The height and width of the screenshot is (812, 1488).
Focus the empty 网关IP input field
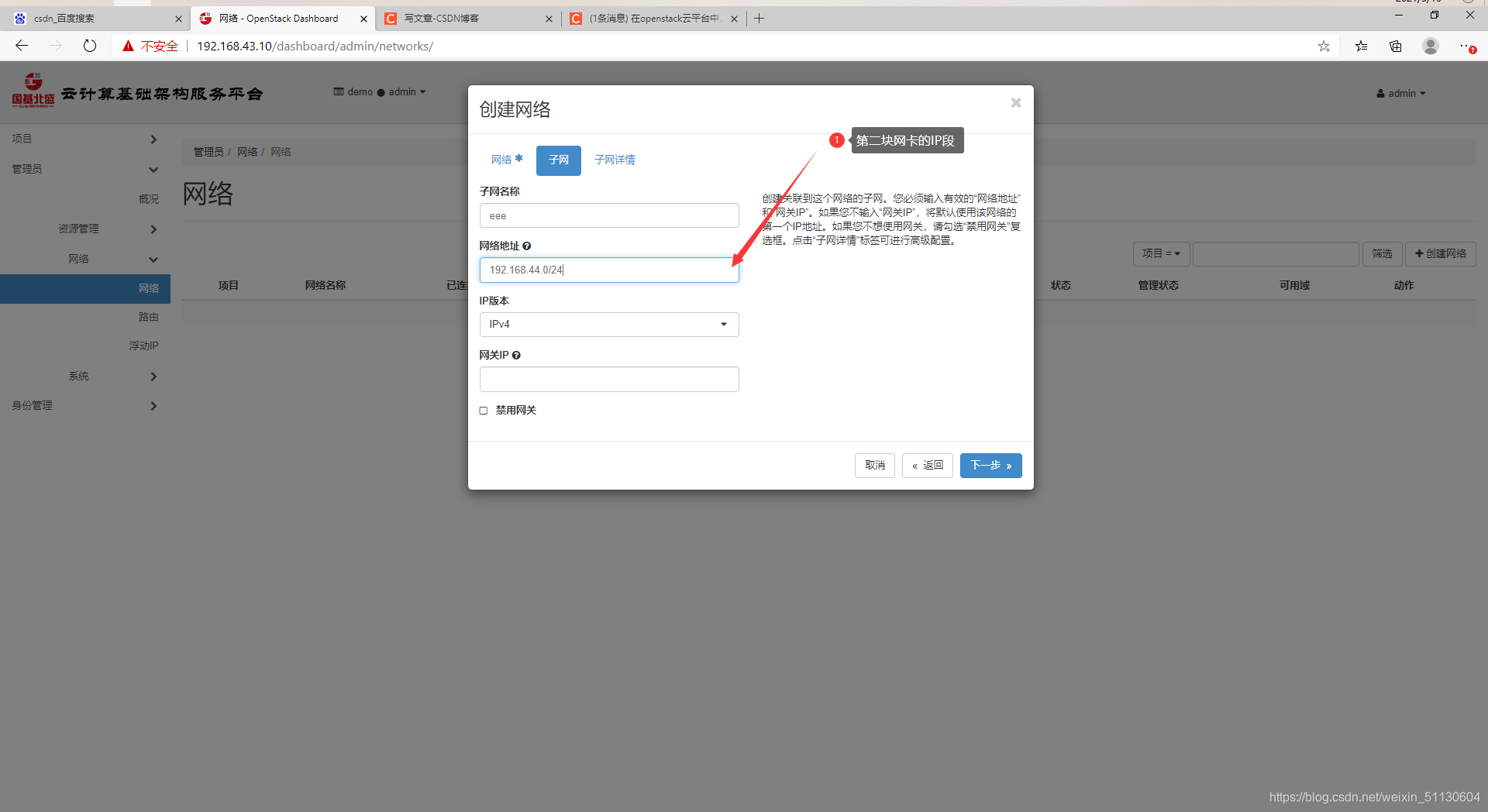tap(609, 379)
